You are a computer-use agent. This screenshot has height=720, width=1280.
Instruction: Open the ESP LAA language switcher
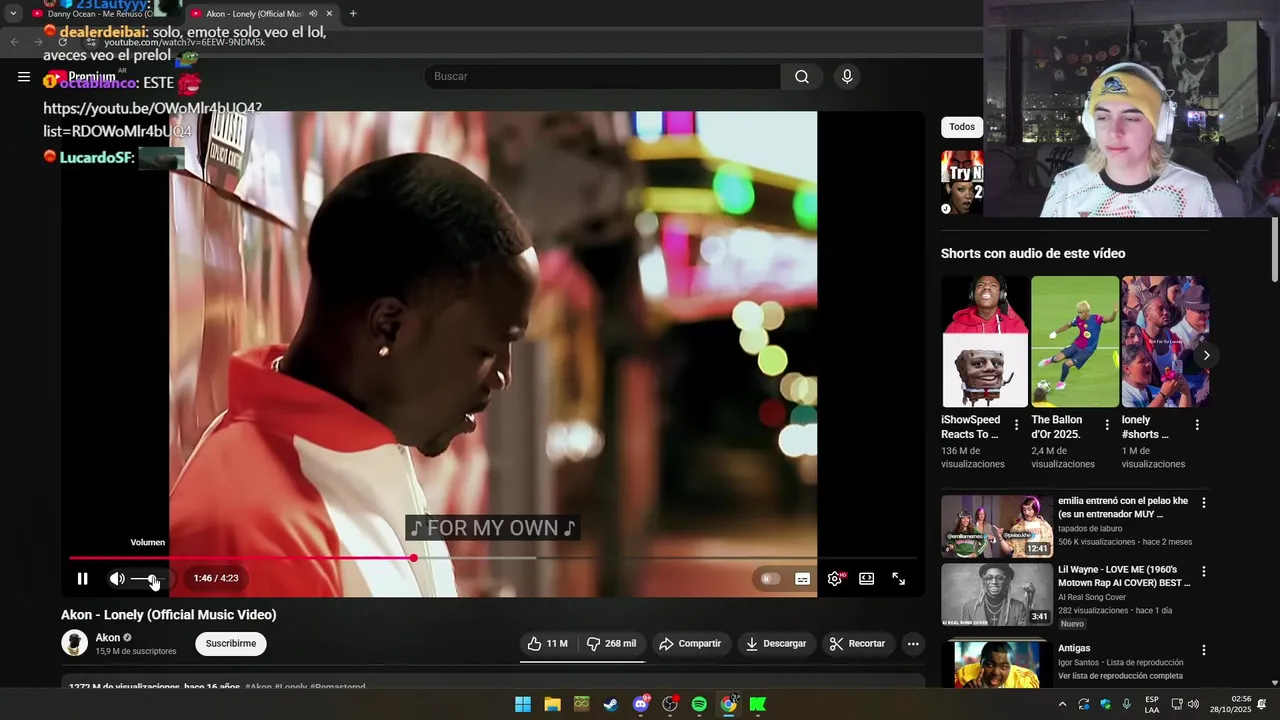(x=1152, y=704)
